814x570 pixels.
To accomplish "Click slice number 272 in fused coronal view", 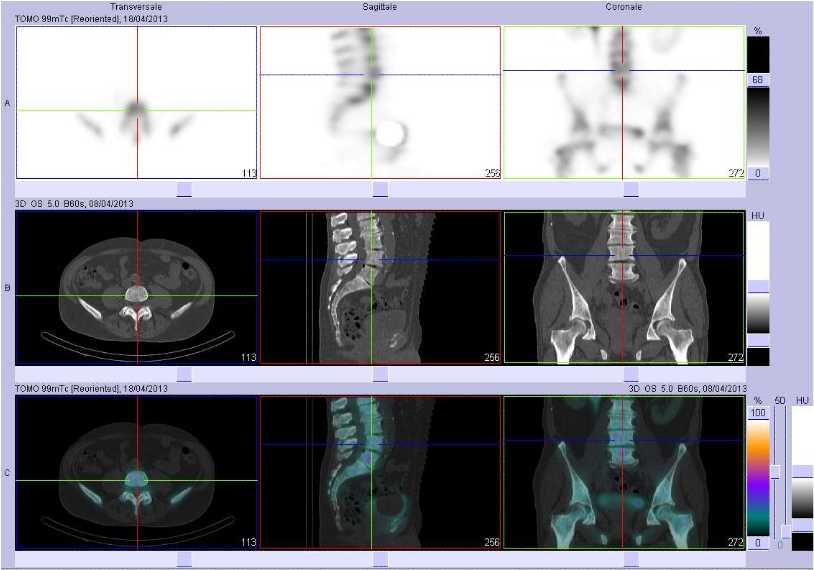I will coord(736,542).
